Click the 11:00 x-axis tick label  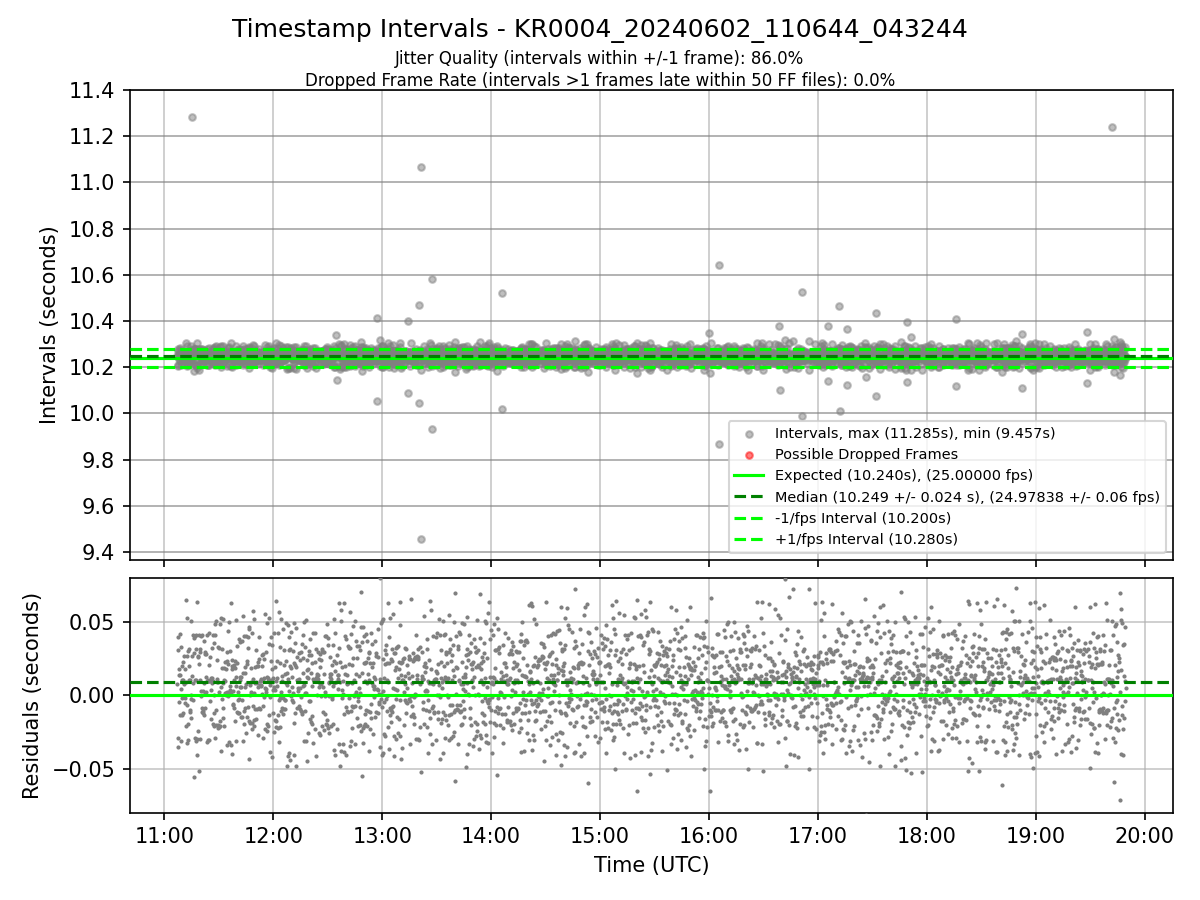point(164,833)
